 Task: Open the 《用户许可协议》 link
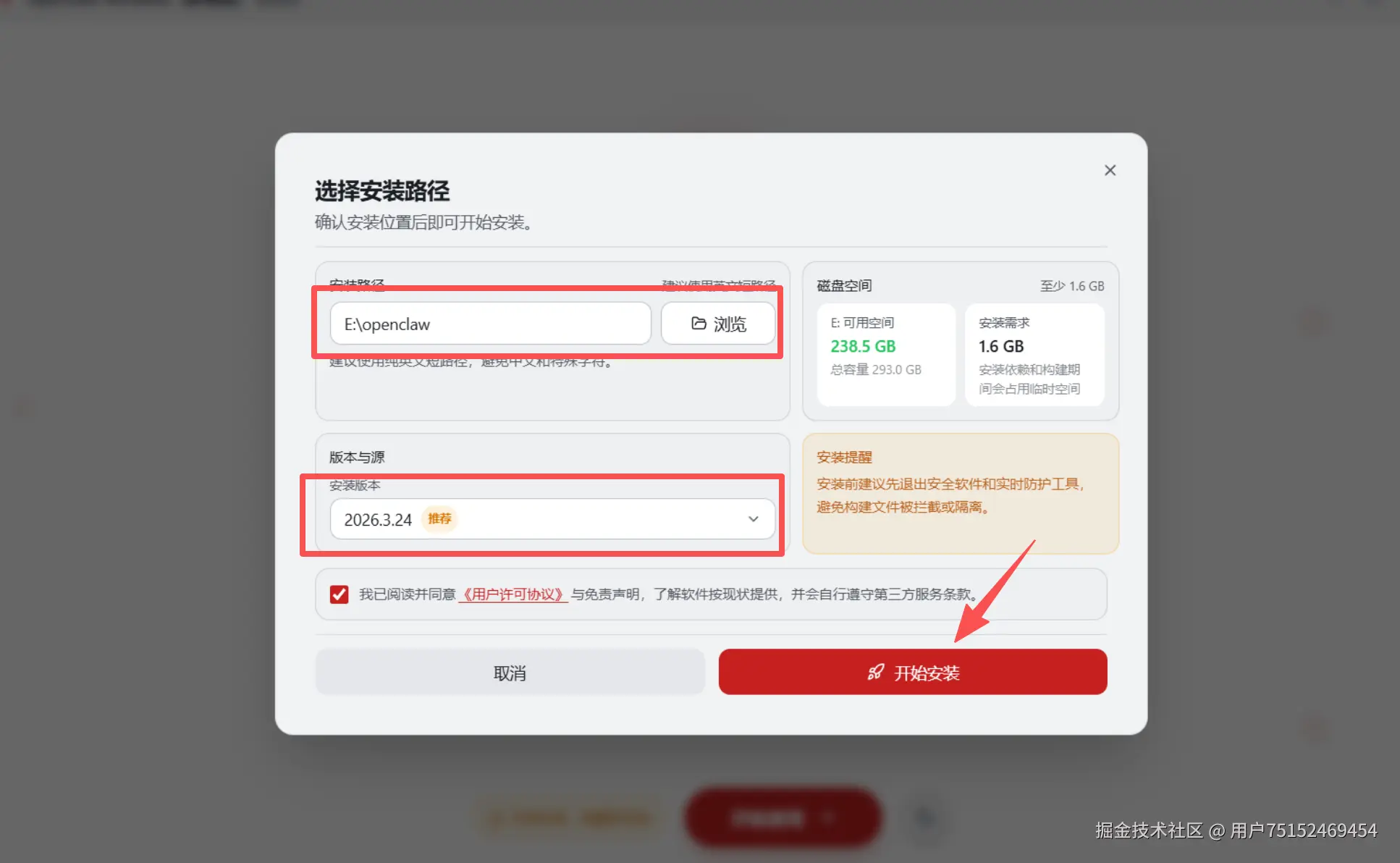pyautogui.click(x=513, y=594)
